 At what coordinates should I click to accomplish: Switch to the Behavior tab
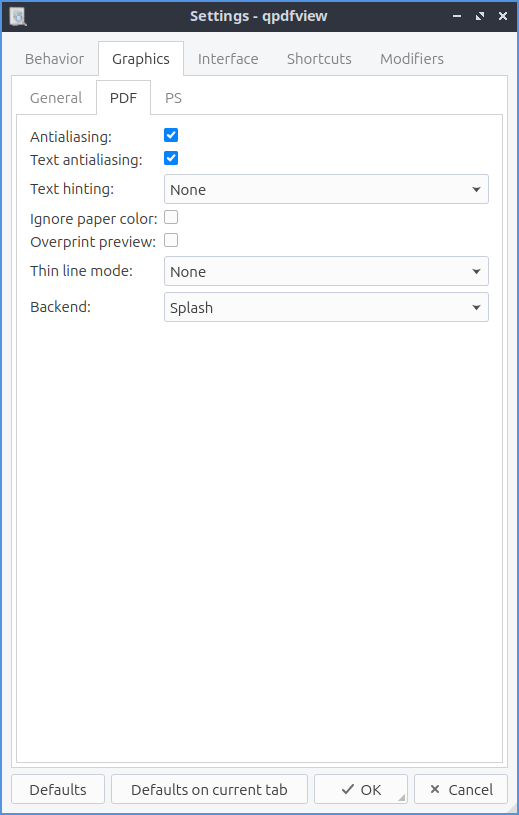(55, 59)
